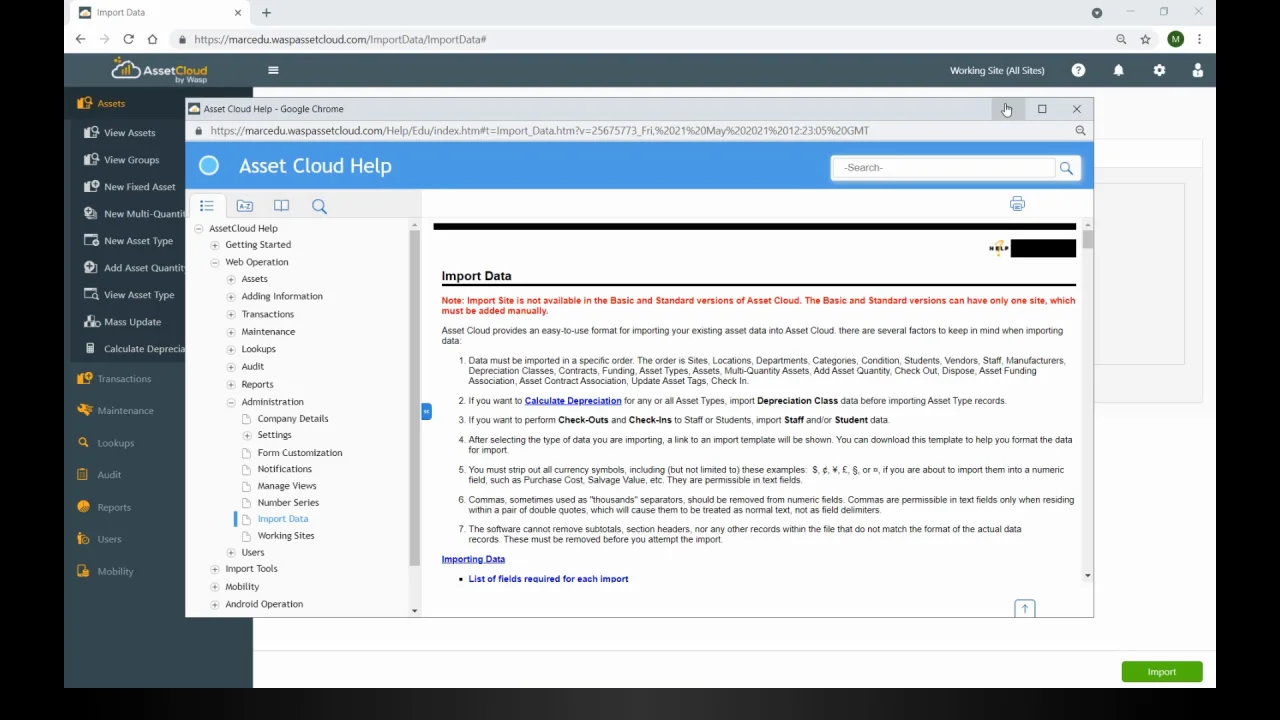Image resolution: width=1280 pixels, height=720 pixels.
Task: Expand Settings node under Administration
Action: click(247, 435)
